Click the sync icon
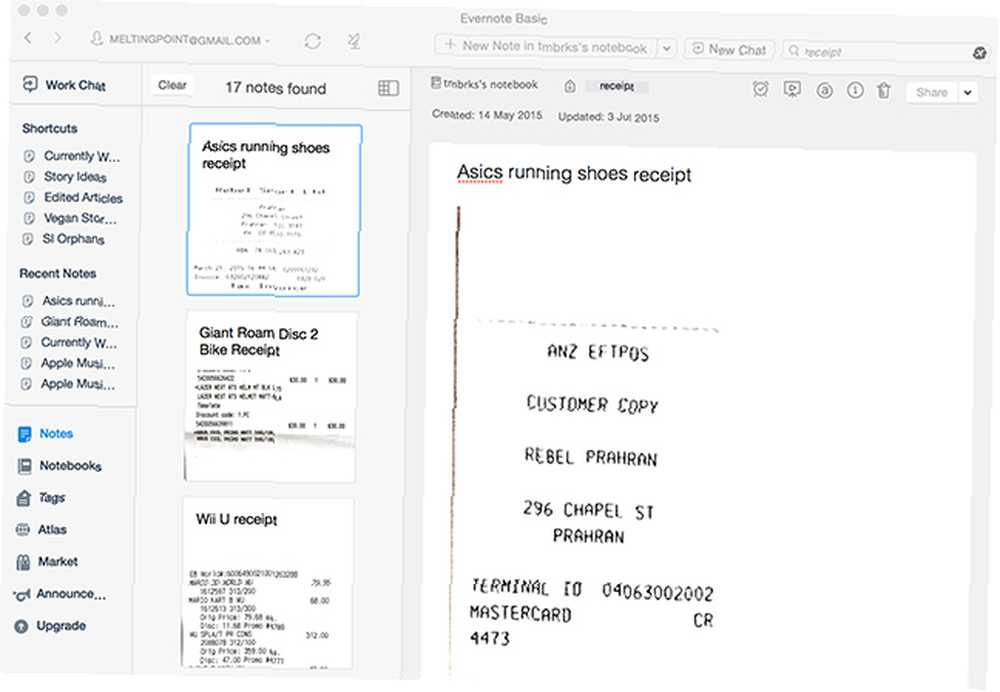1000x692 pixels. tap(312, 41)
